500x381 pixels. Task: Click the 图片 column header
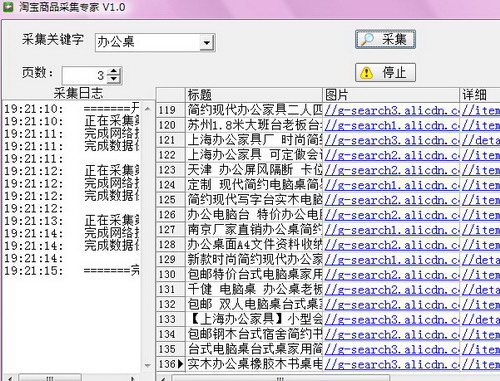[x=391, y=95]
